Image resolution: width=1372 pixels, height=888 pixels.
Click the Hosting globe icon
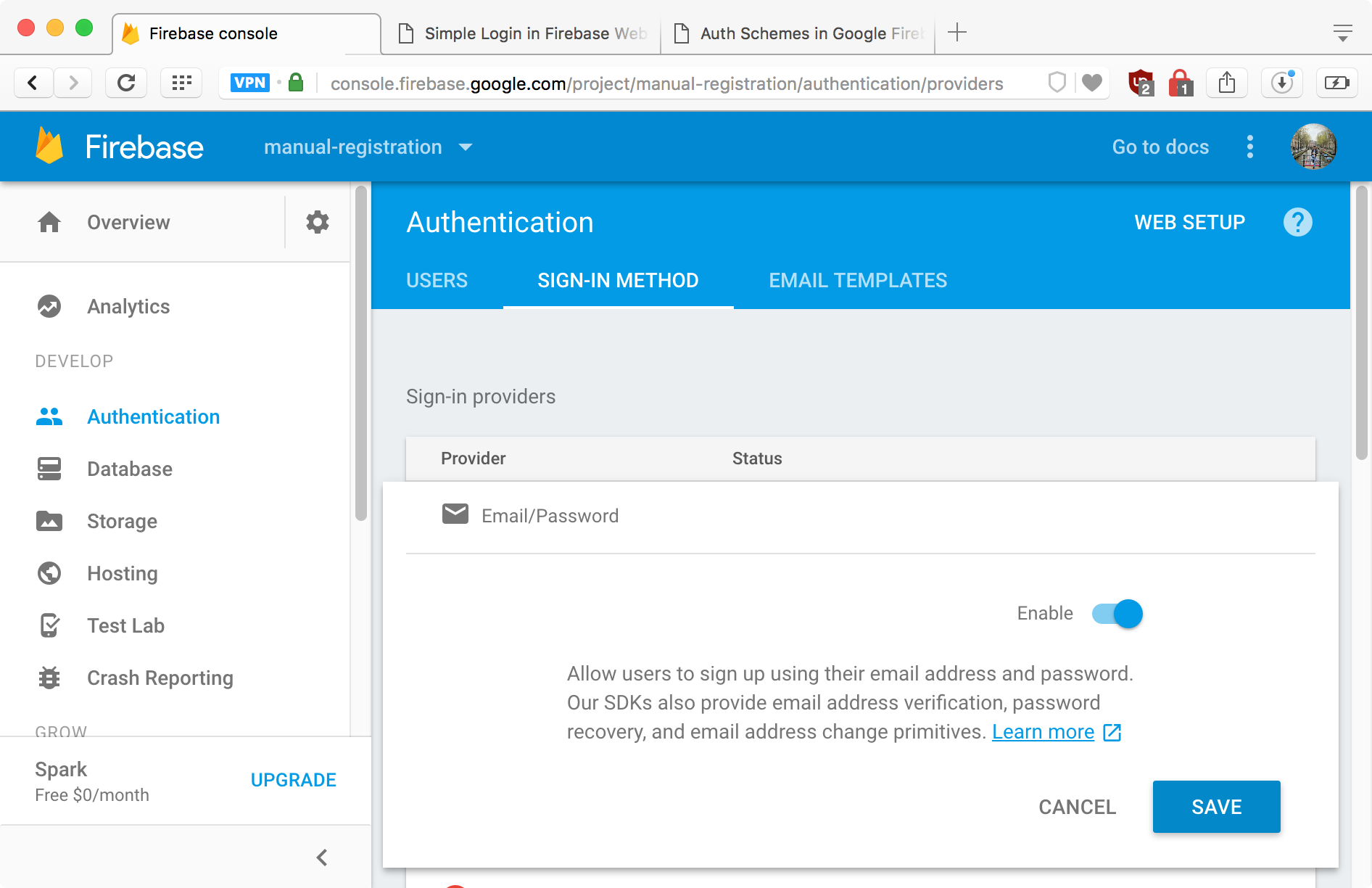[49, 573]
